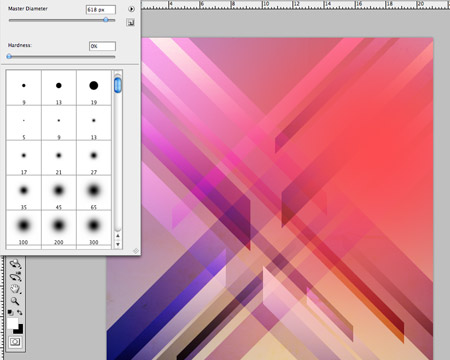Click the brush list scroll down arrow
The height and width of the screenshot is (360, 450).
[x=118, y=244]
